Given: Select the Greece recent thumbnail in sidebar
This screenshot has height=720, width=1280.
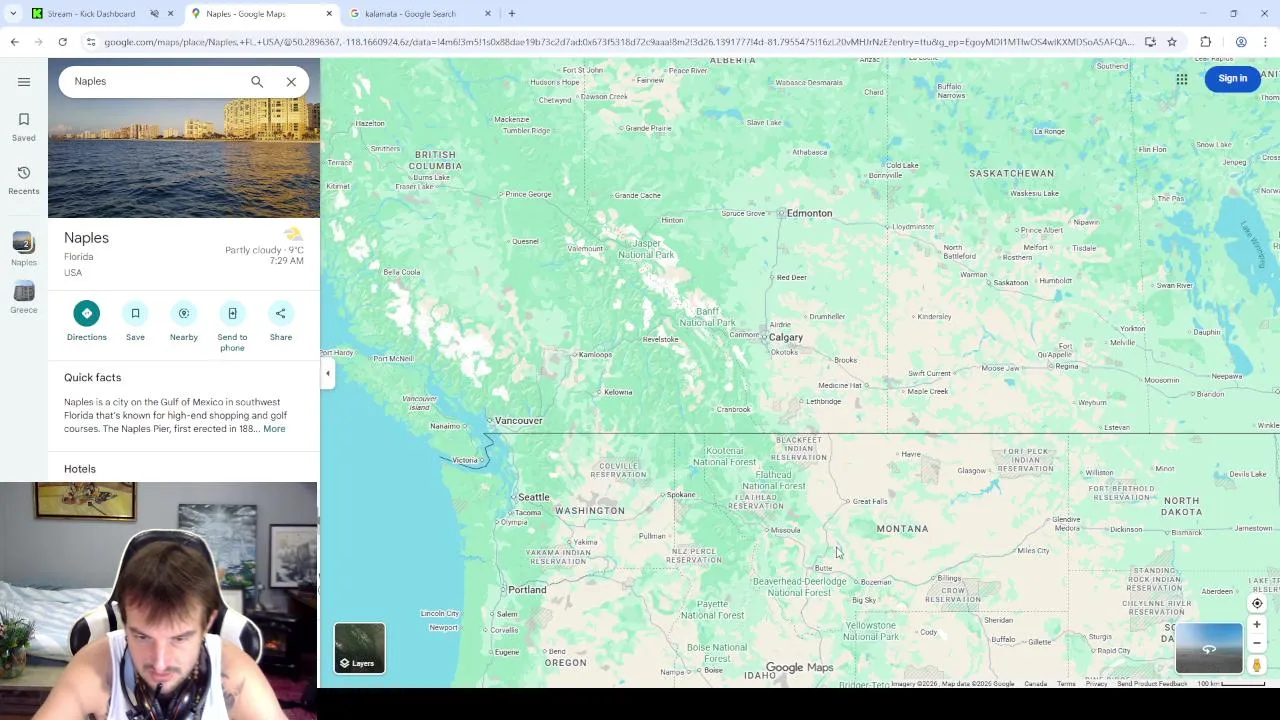Looking at the screenshot, I should 24,297.
